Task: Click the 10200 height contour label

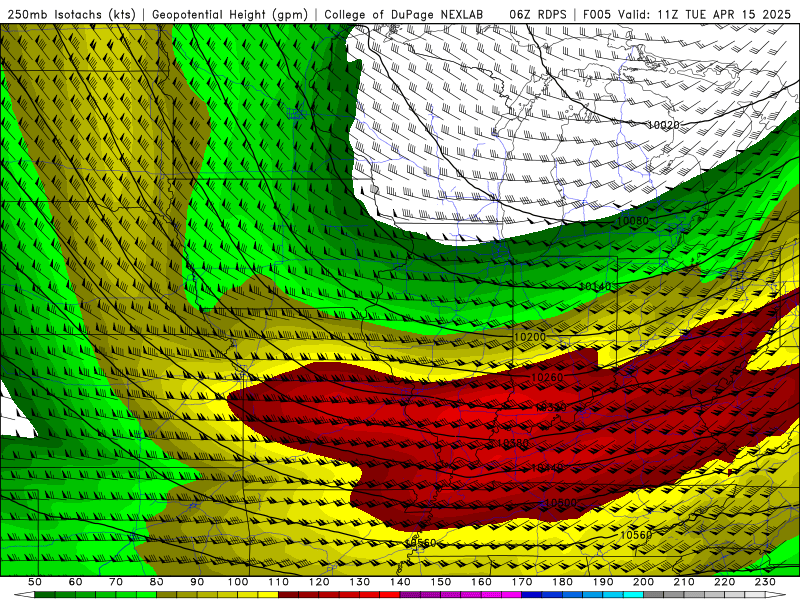Action: point(530,337)
